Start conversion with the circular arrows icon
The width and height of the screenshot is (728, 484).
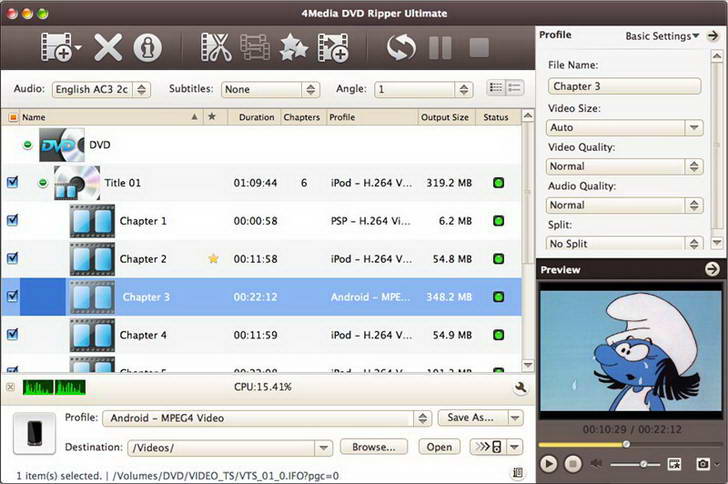[401, 47]
